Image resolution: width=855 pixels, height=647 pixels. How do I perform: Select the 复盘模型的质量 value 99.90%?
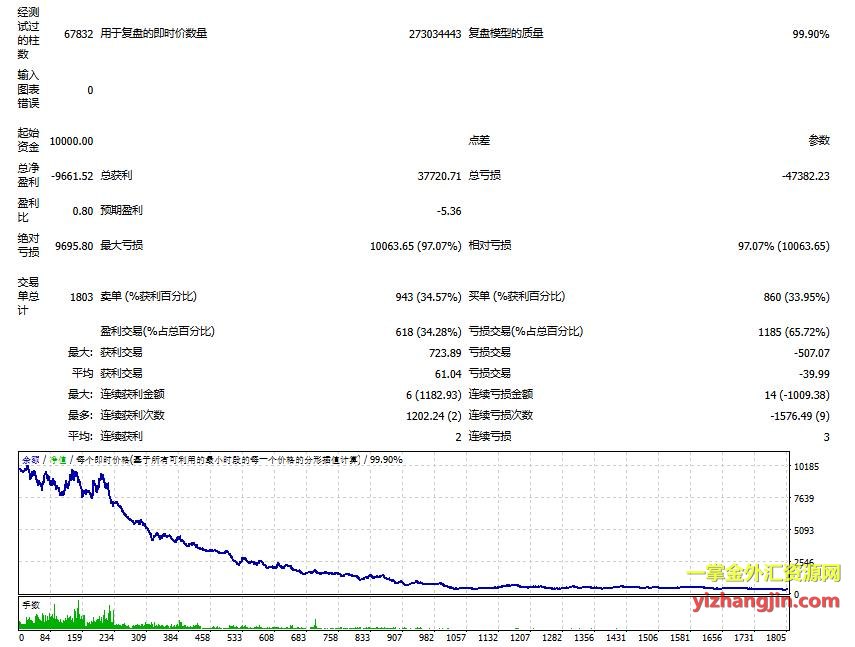pyautogui.click(x=810, y=34)
